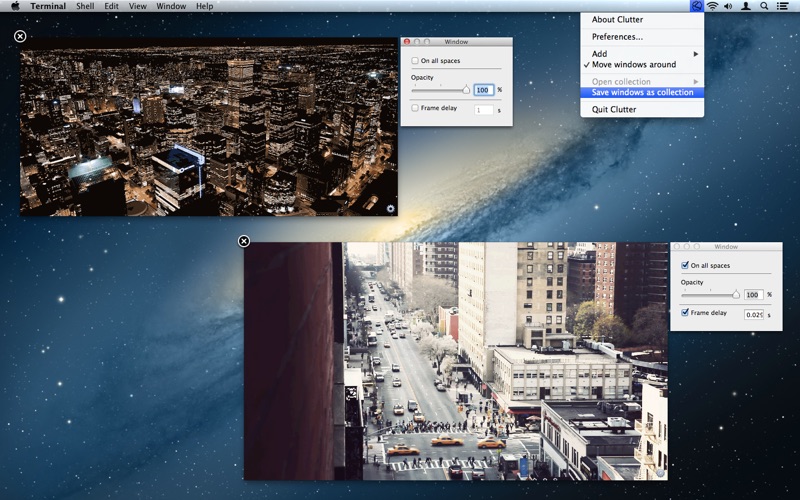800x500 pixels.
Task: Click the Clutter icon in menu bar
Action: click(x=696, y=6)
